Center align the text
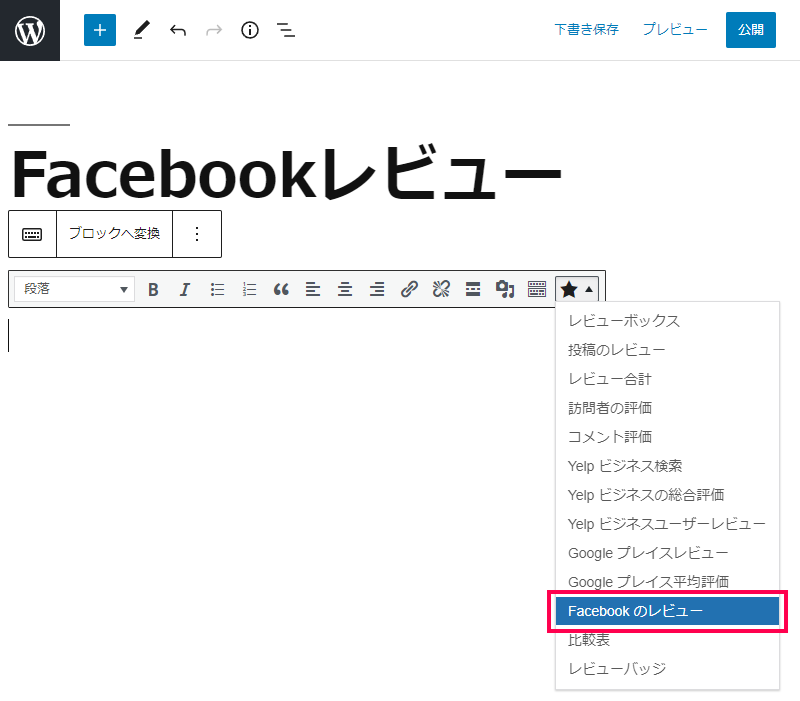This screenshot has width=800, height=701. (345, 289)
